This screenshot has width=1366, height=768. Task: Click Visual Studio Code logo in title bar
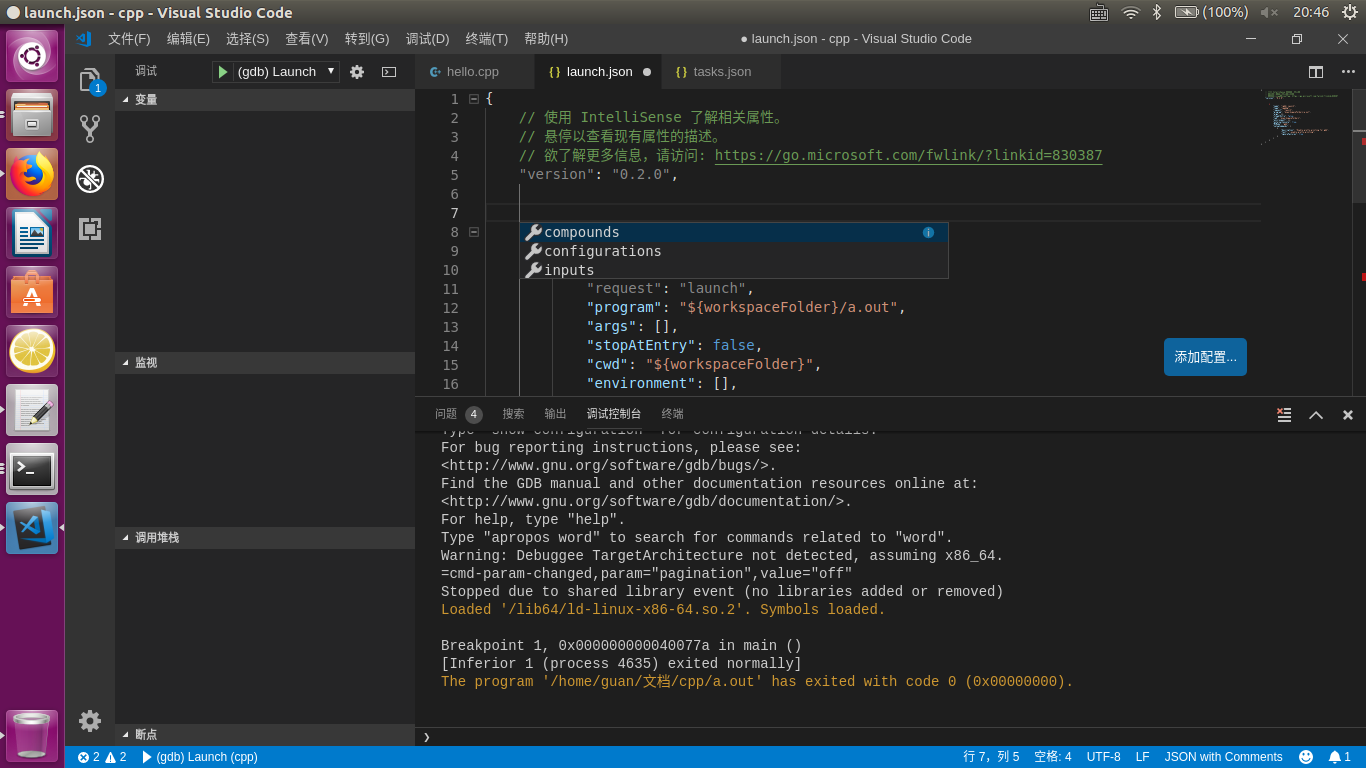point(85,39)
